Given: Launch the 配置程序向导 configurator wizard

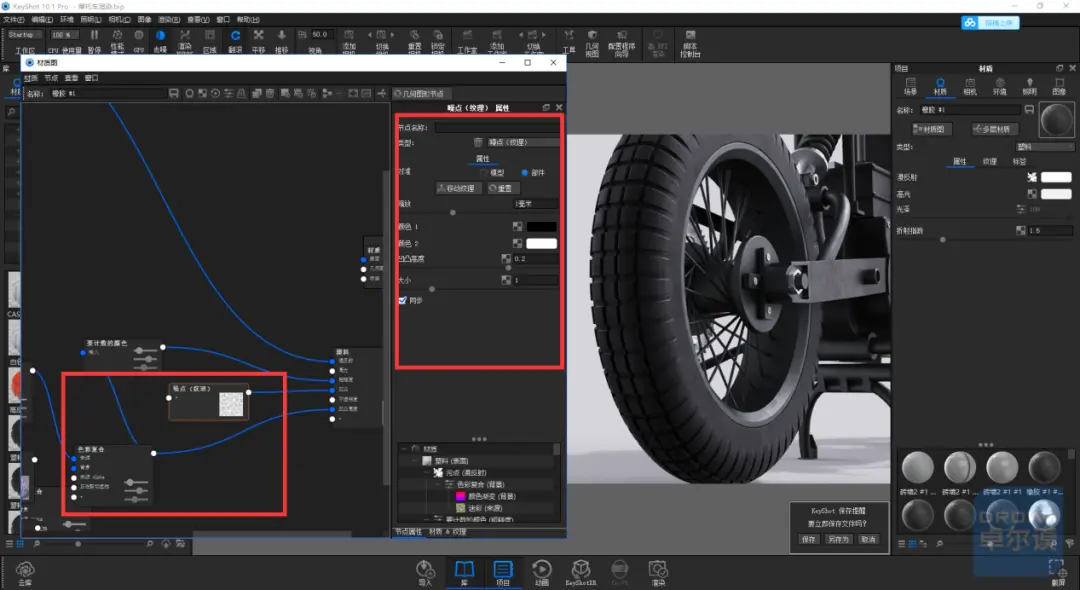Looking at the screenshot, I should pos(621,43).
